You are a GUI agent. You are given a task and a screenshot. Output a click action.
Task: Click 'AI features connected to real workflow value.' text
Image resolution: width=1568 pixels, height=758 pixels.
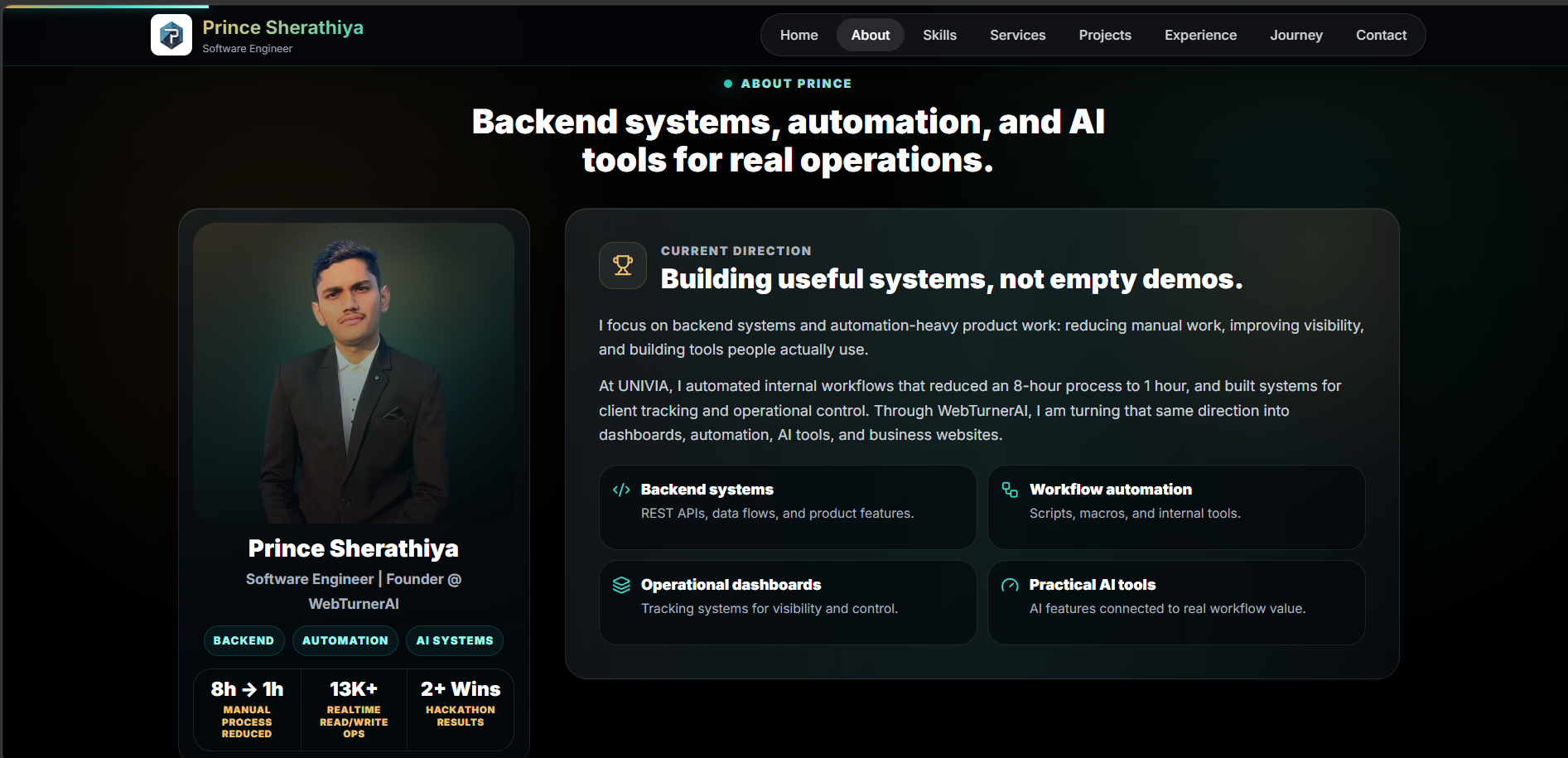coord(1168,609)
